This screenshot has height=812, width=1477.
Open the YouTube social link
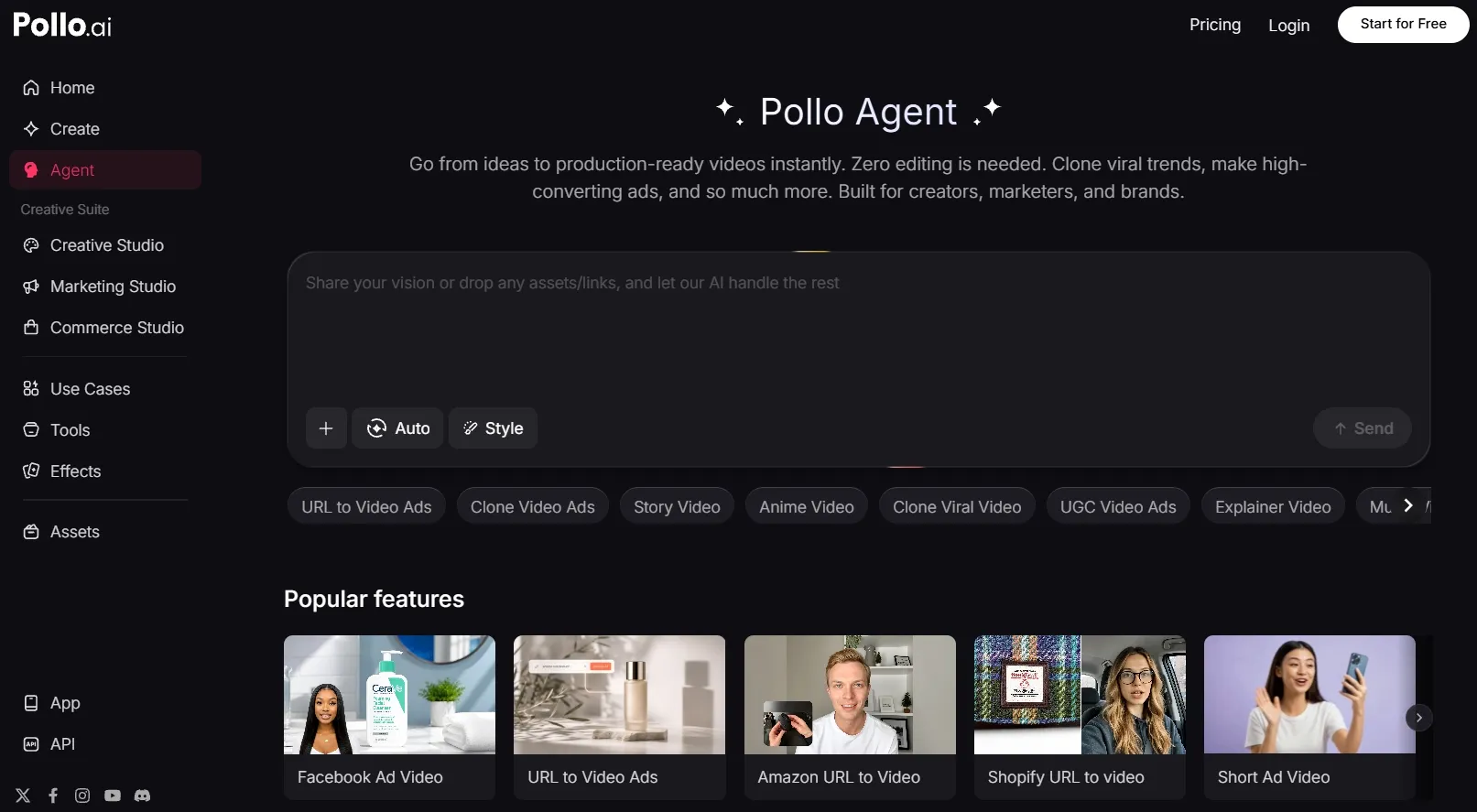tap(113, 796)
